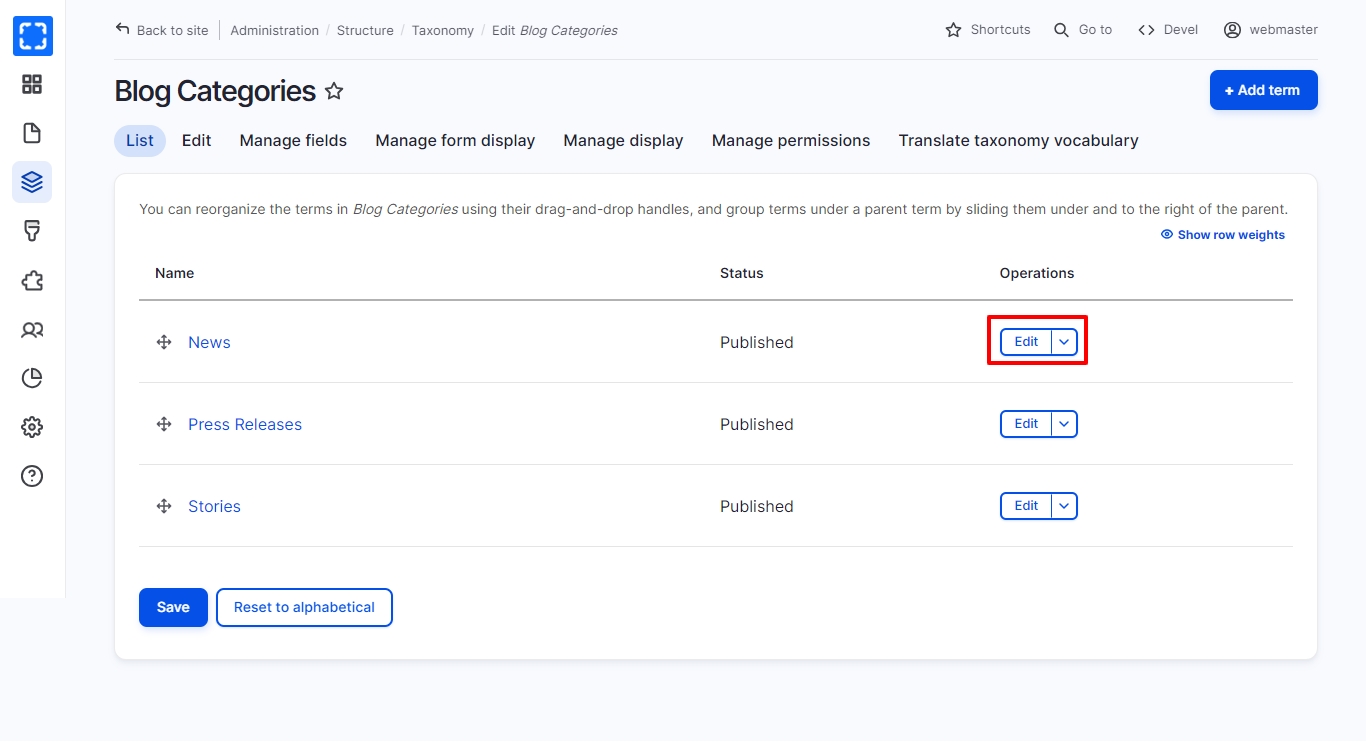This screenshot has width=1366, height=742.
Task: Click the Press Releases term link
Action: pyautogui.click(x=245, y=424)
